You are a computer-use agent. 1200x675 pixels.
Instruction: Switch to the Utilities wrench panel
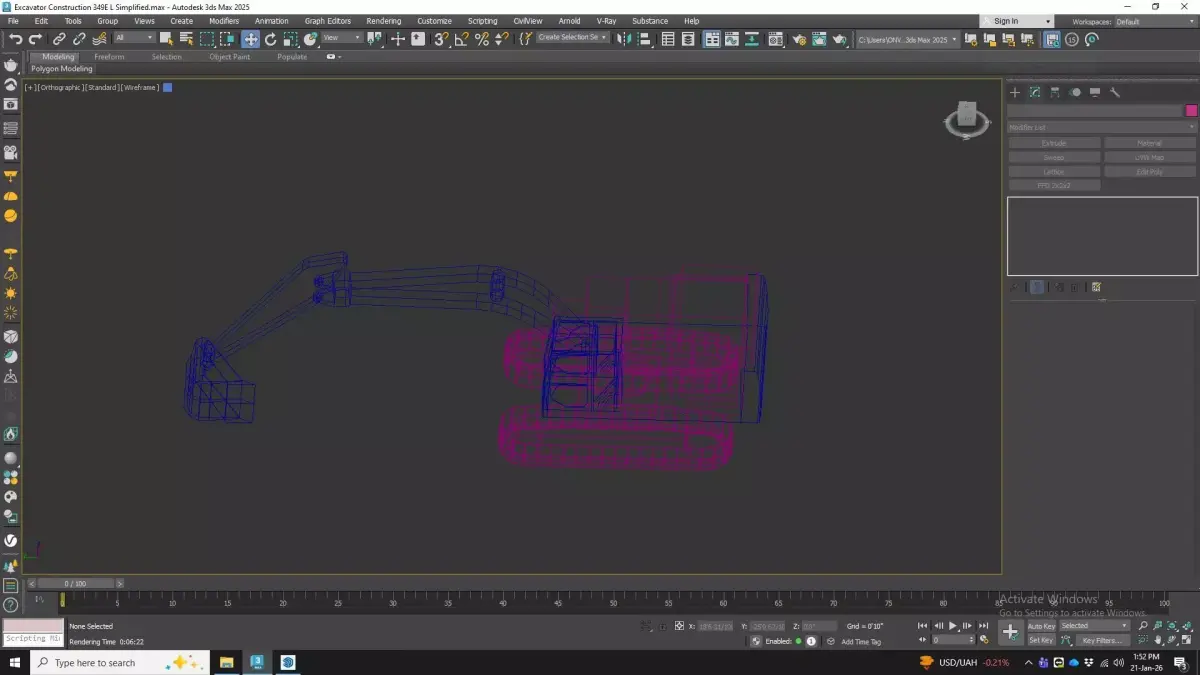coord(1115,92)
